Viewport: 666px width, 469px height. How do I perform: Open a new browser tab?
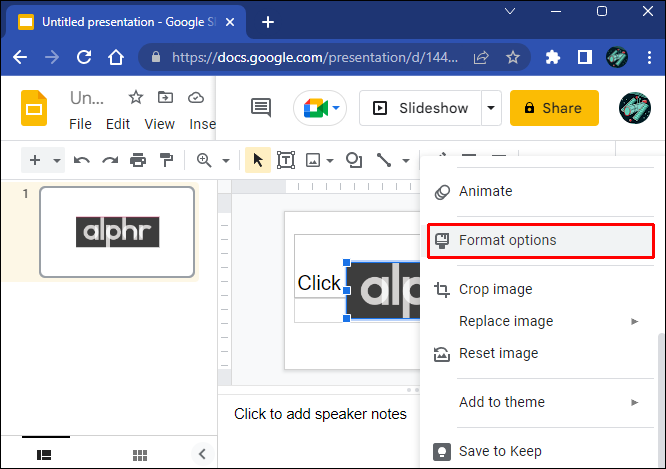tap(268, 22)
